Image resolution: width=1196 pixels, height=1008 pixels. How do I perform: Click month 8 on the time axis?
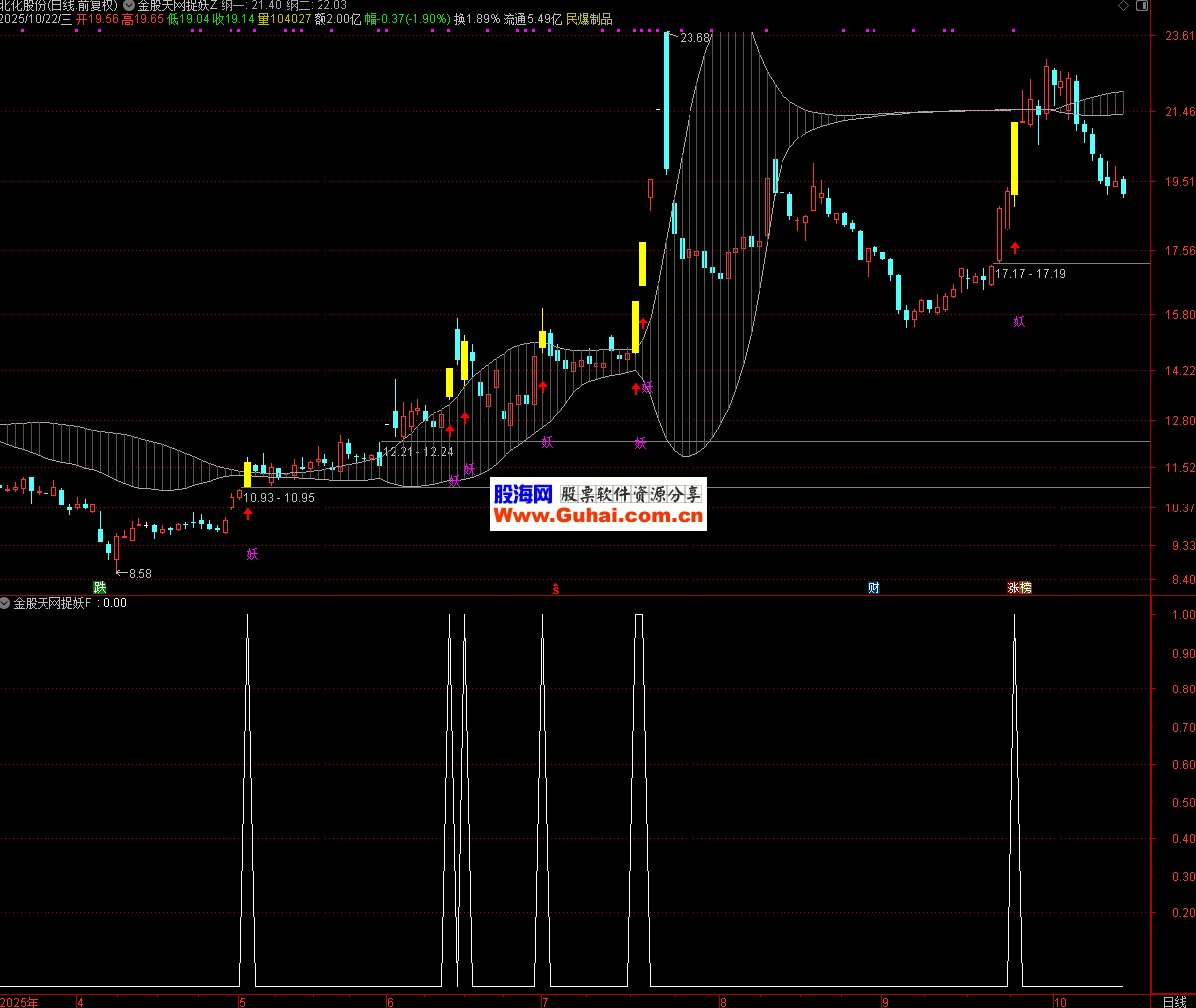723,1001
